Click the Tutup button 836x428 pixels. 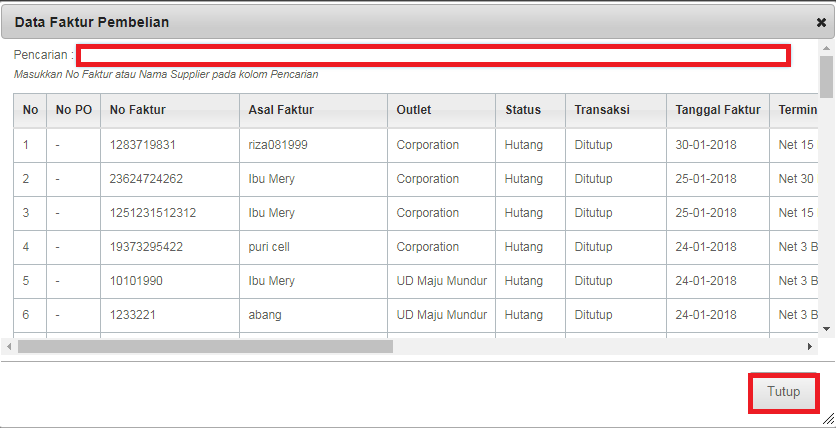click(x=783, y=392)
